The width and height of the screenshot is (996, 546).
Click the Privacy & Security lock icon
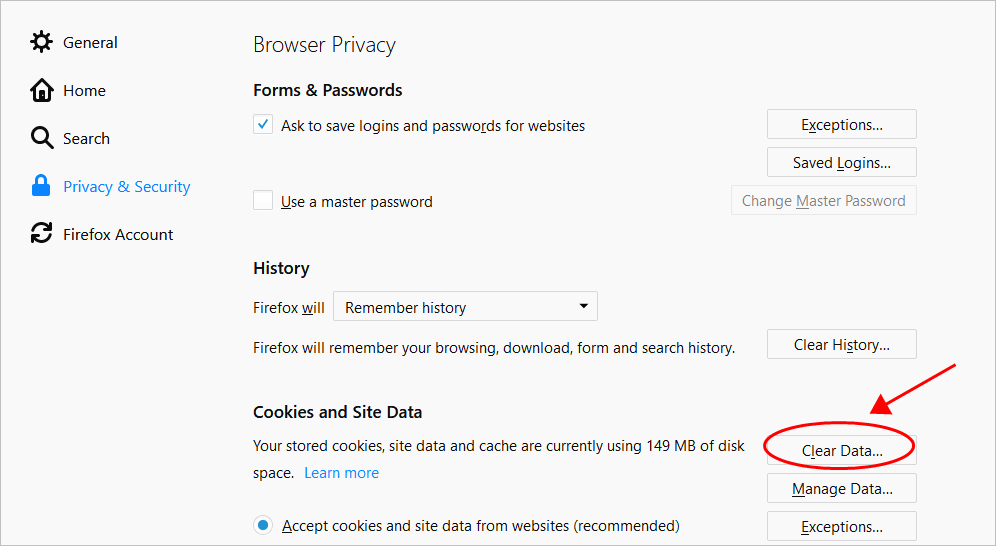click(x=41, y=185)
